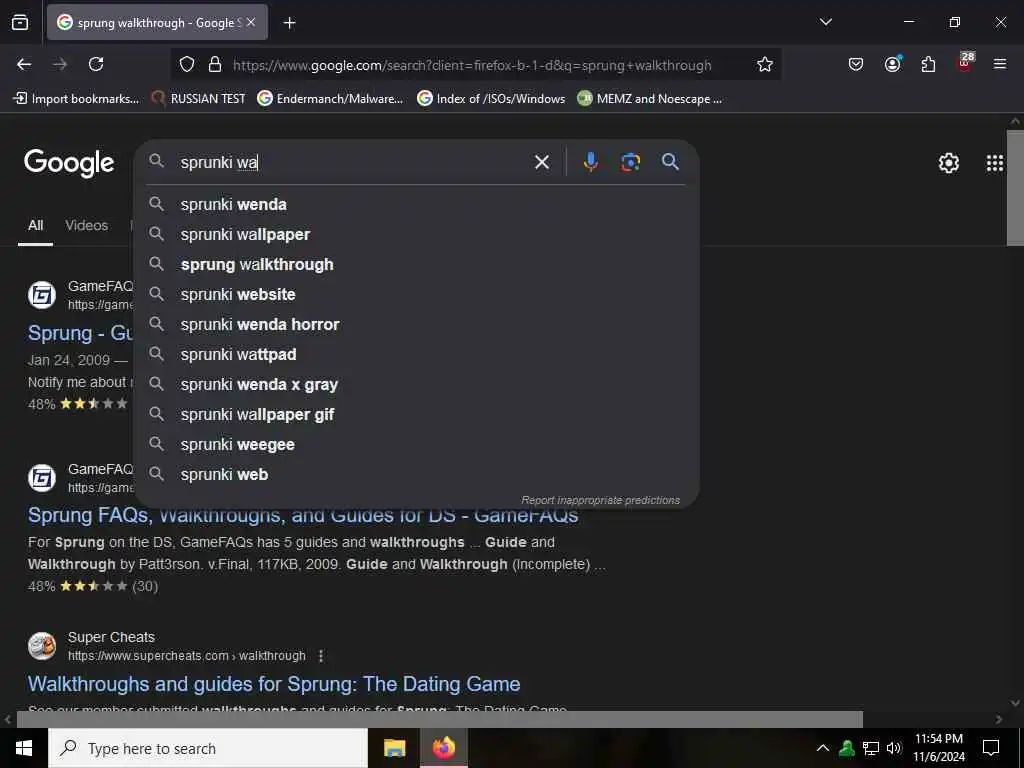Choose the 'sprunki weegee' suggestion

417,445
